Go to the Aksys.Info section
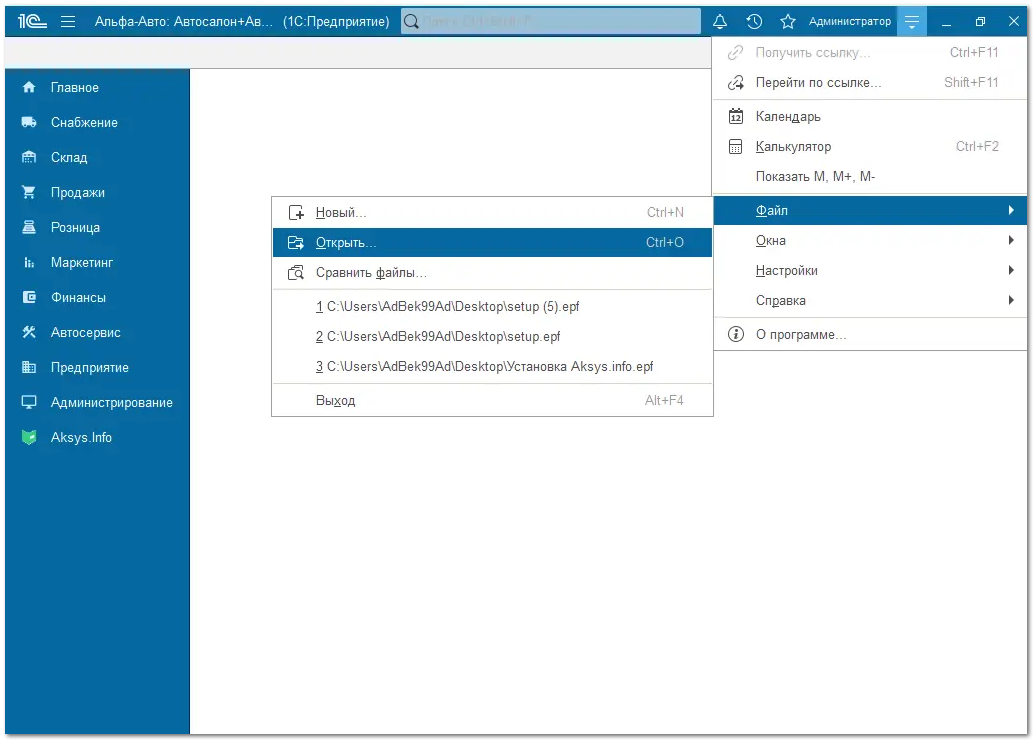The height and width of the screenshot is (743, 1036). (x=97, y=437)
